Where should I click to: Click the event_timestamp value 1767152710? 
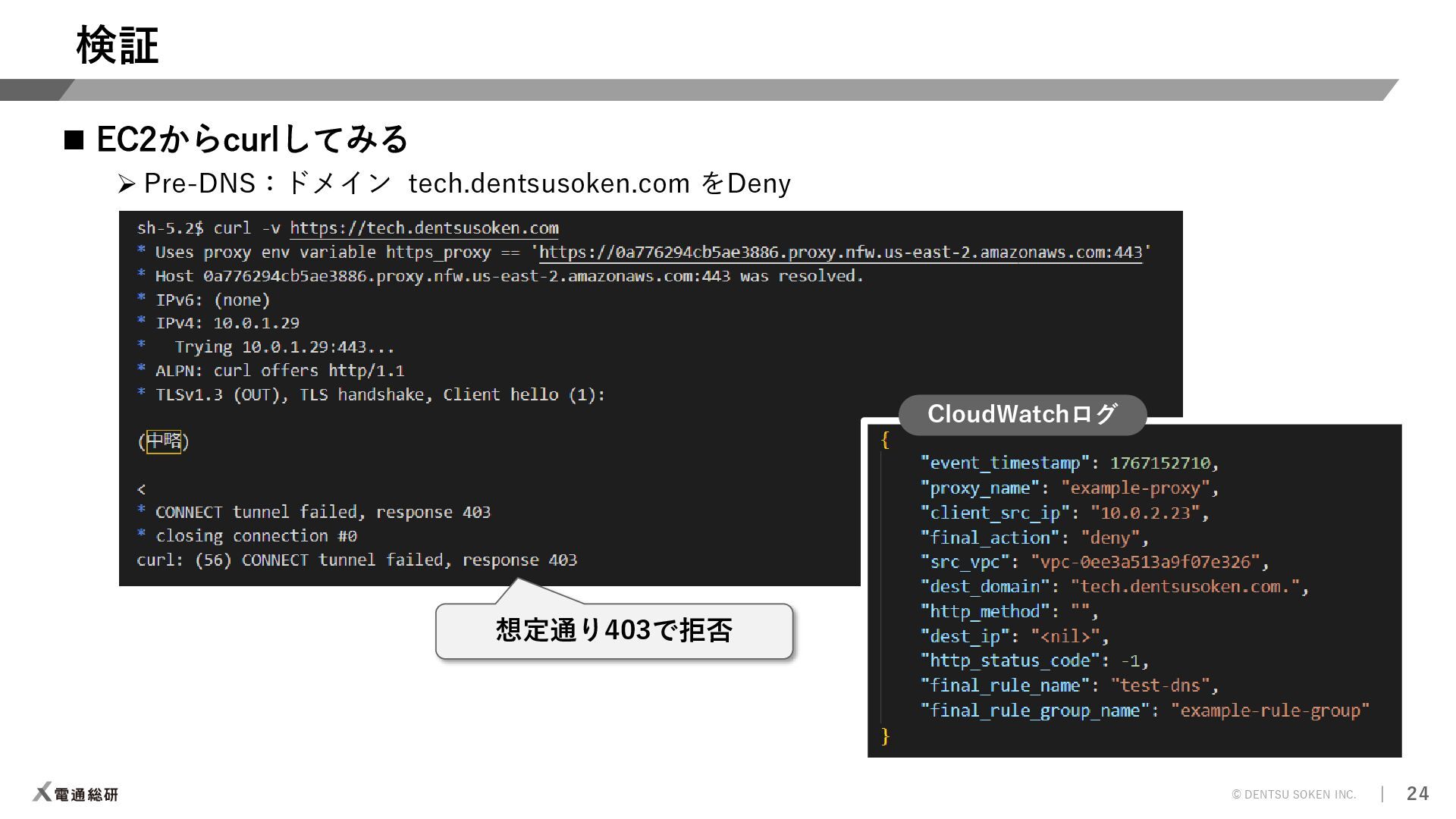click(x=1160, y=463)
